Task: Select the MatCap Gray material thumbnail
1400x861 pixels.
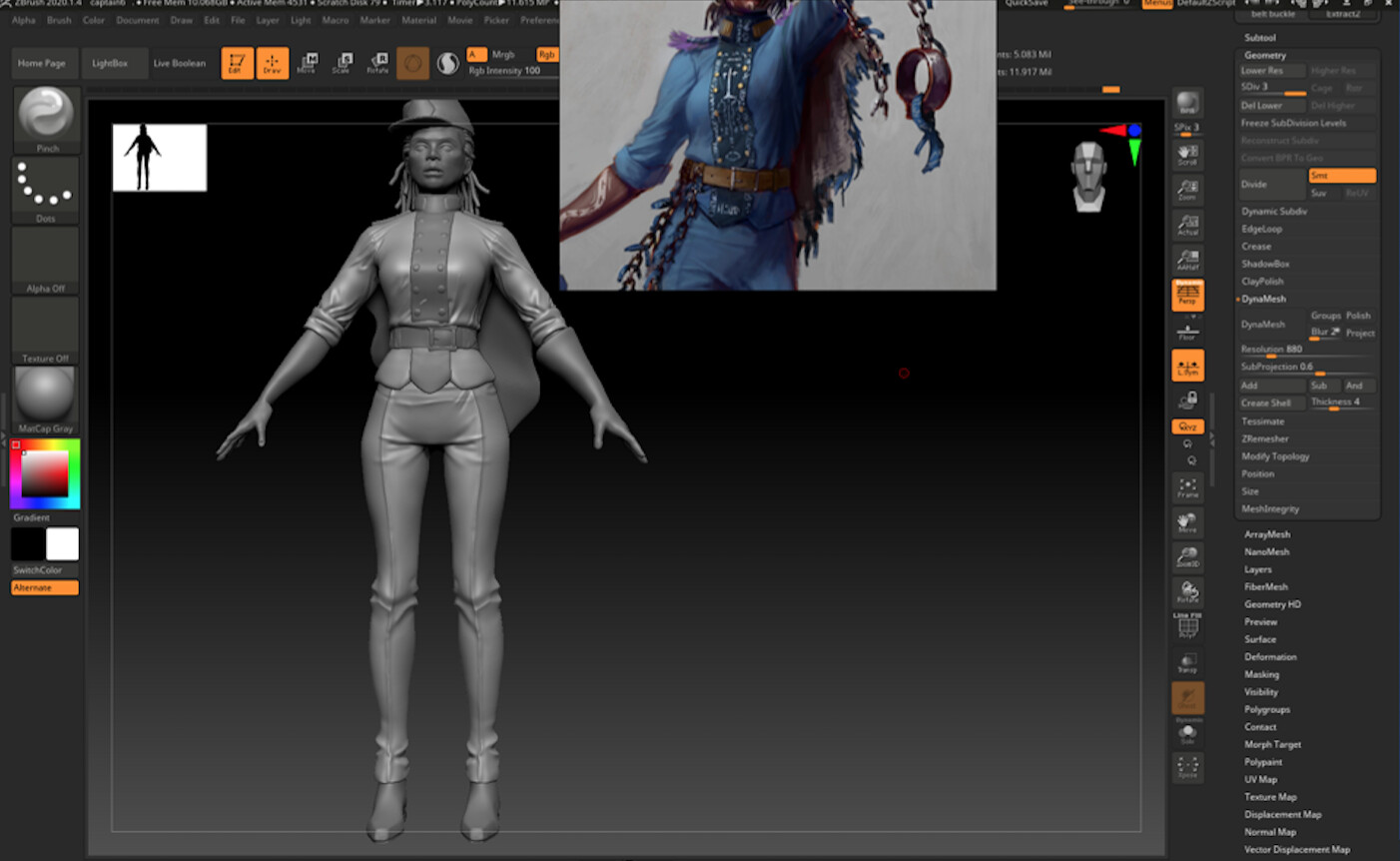Action: [44, 398]
